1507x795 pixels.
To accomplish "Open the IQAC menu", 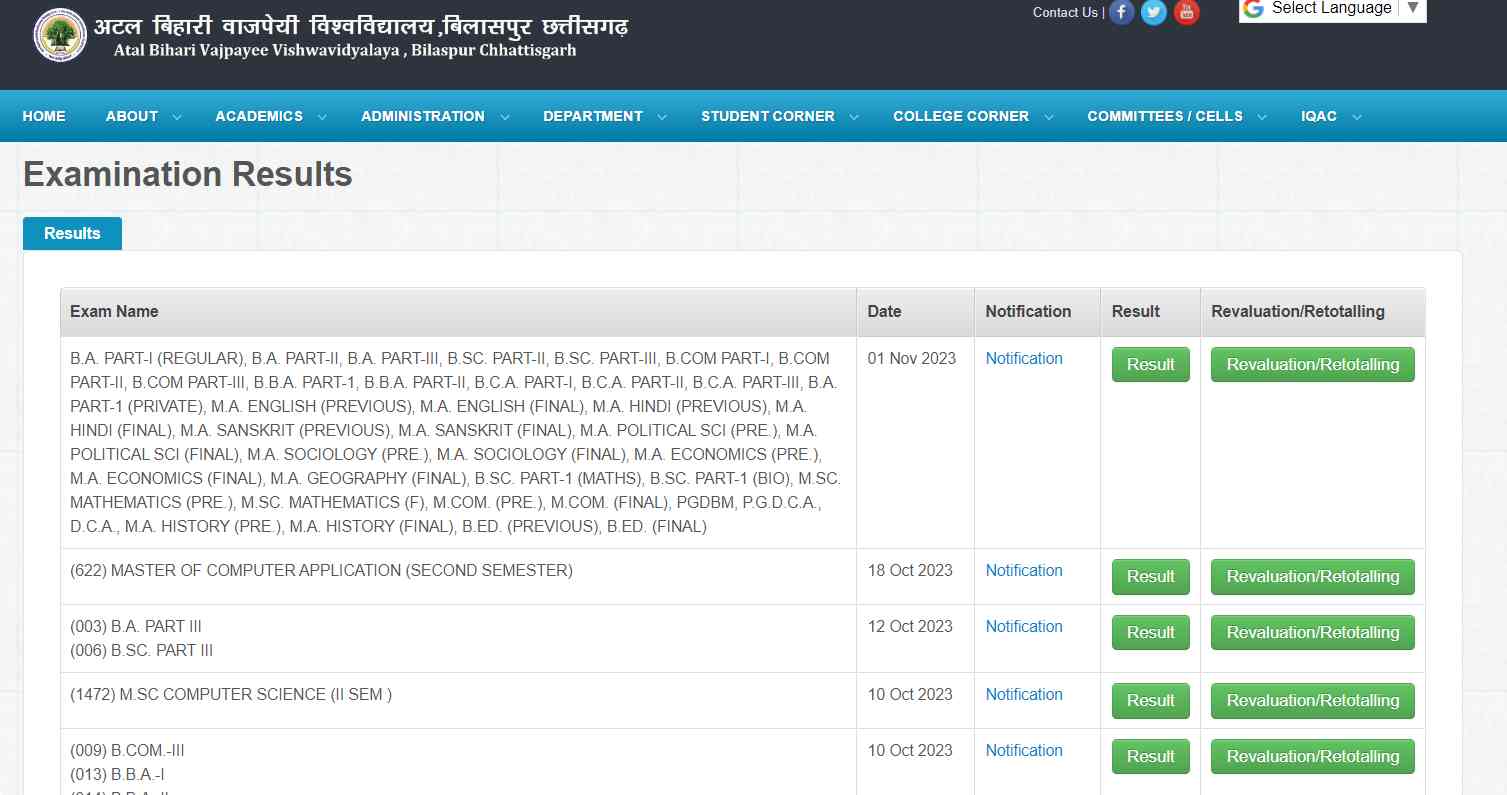I will point(1331,116).
